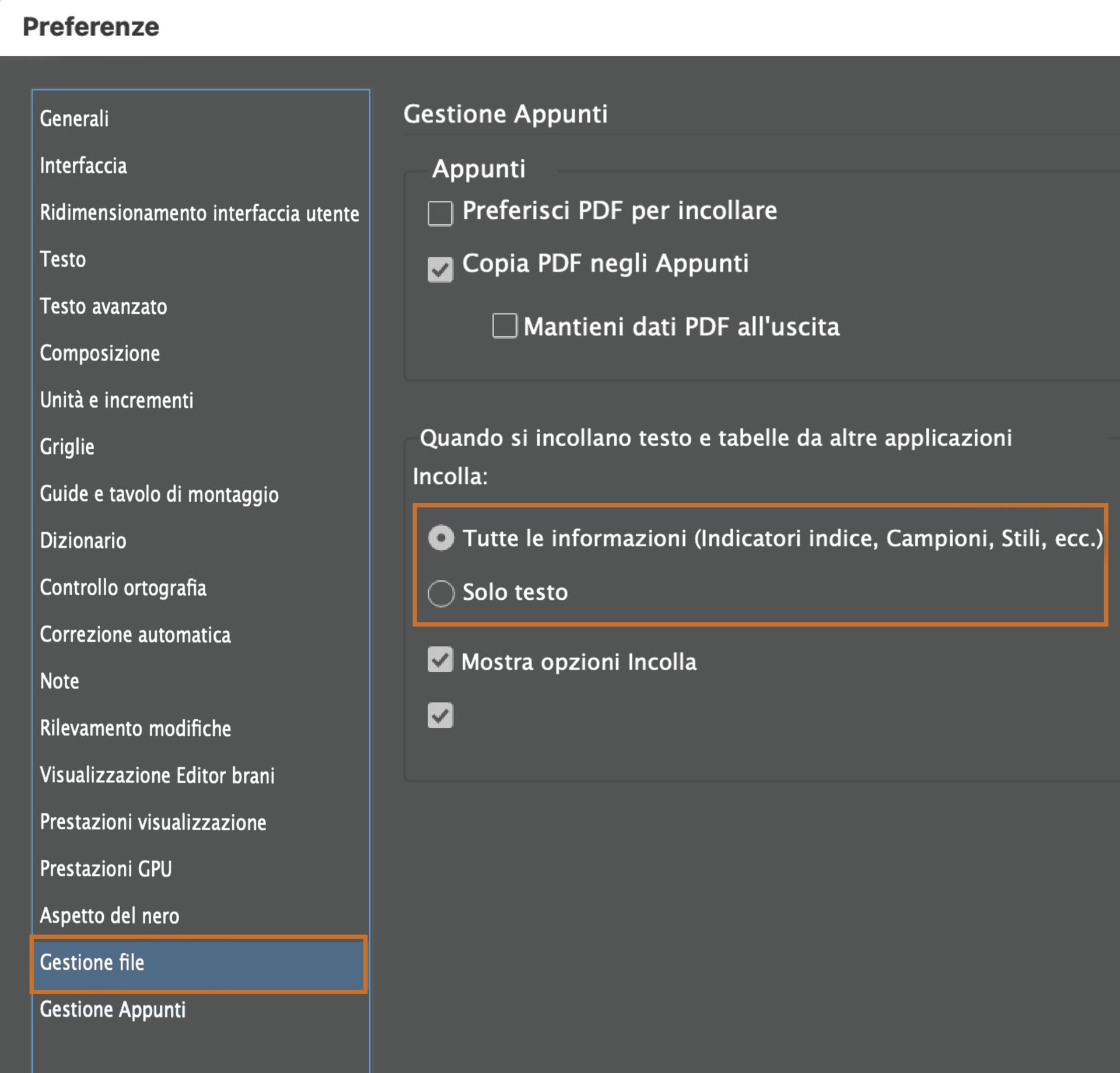Enable Mantieni dati PDF all'uscita
The image size is (1120, 1073).
[x=504, y=326]
